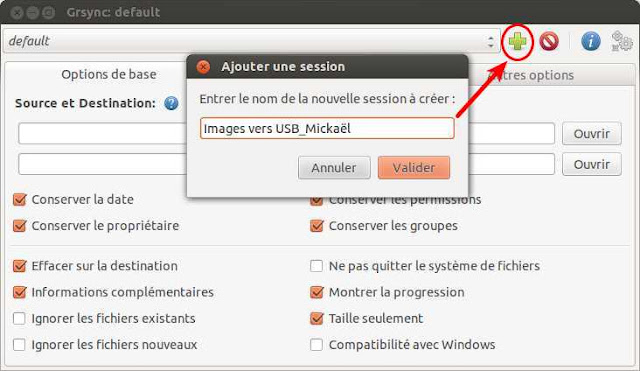Click the green plus add session icon

point(517,41)
